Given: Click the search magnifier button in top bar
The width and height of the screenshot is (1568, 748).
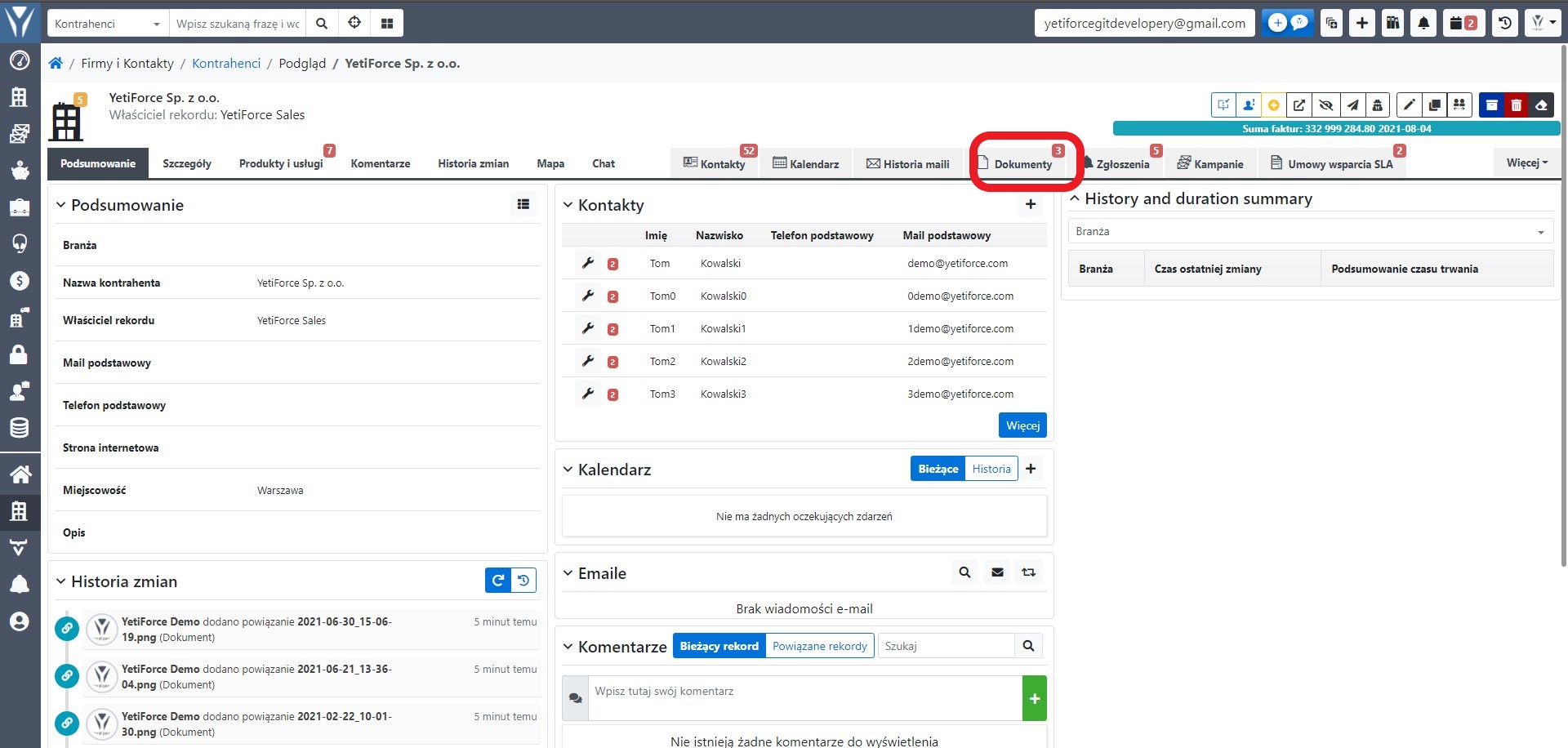Looking at the screenshot, I should click(x=322, y=24).
